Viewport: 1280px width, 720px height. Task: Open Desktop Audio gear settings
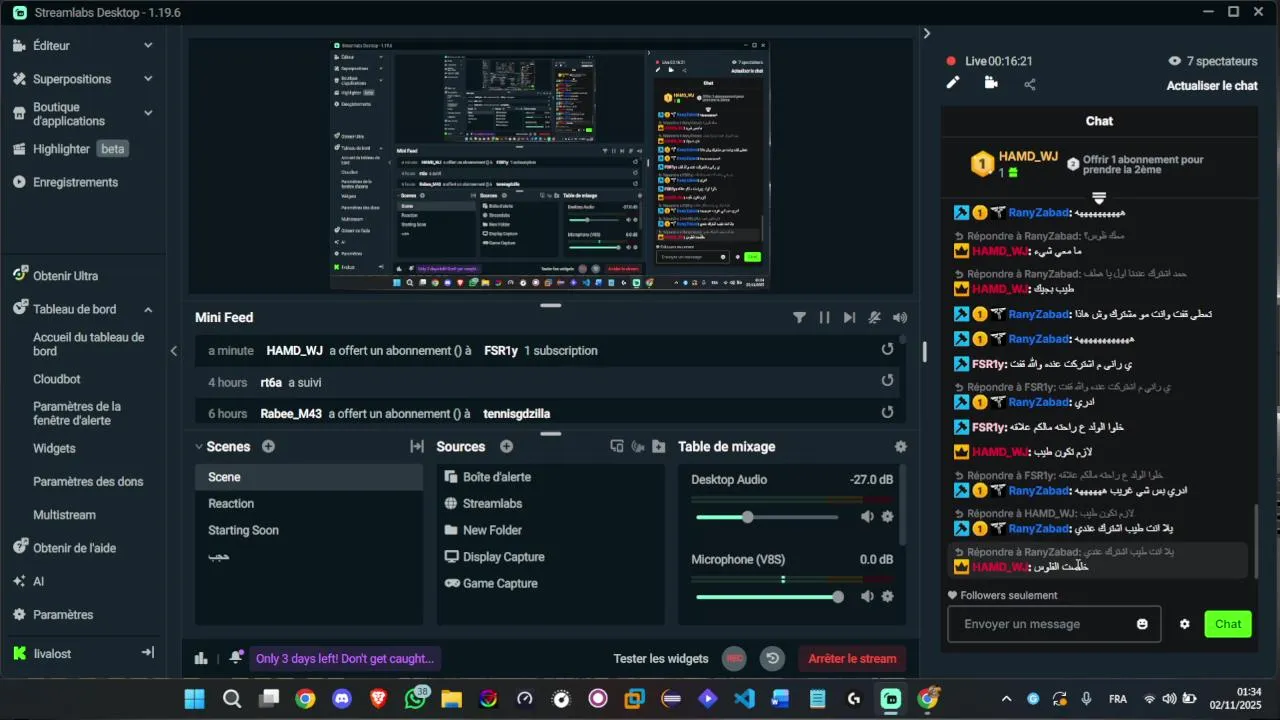887,517
